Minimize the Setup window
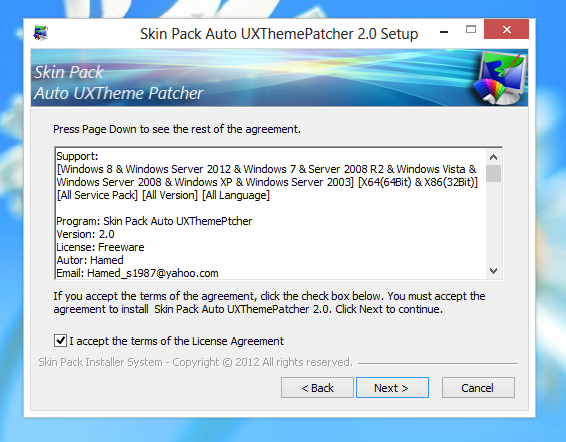 point(444,32)
